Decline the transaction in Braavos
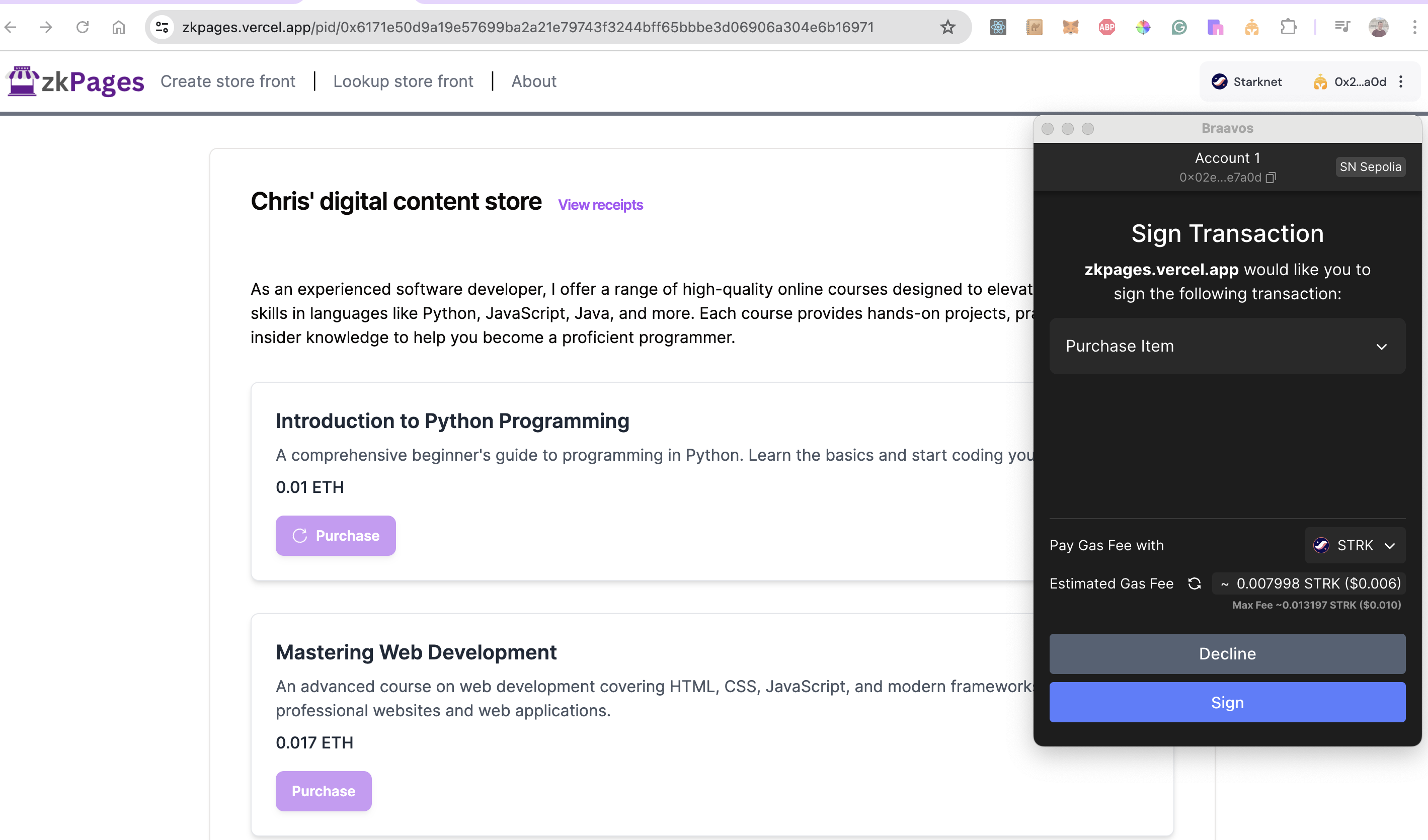 click(1227, 654)
